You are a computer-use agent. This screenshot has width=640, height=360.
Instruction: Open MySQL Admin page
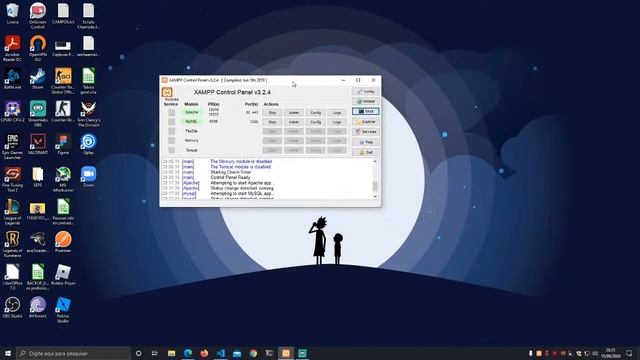[294, 122]
